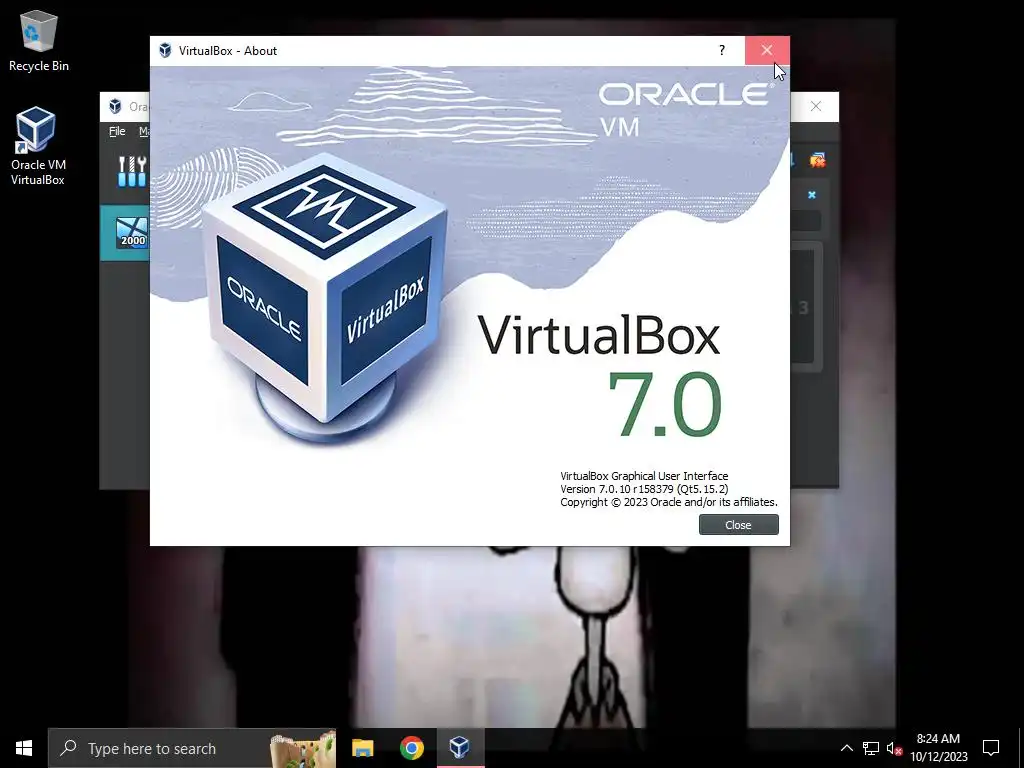Select the Oracle VM VirtualBox desktop shortcut
This screenshot has width=1024, height=768.
[x=37, y=146]
